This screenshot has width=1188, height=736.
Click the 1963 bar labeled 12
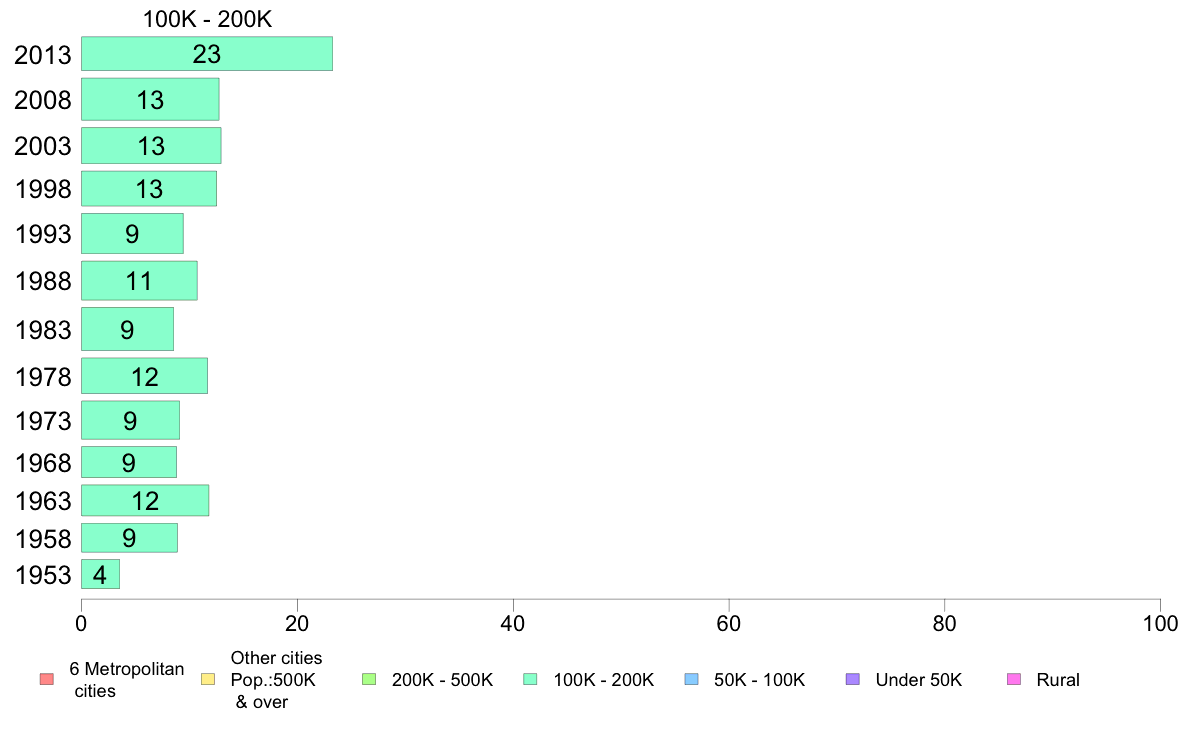coord(145,500)
